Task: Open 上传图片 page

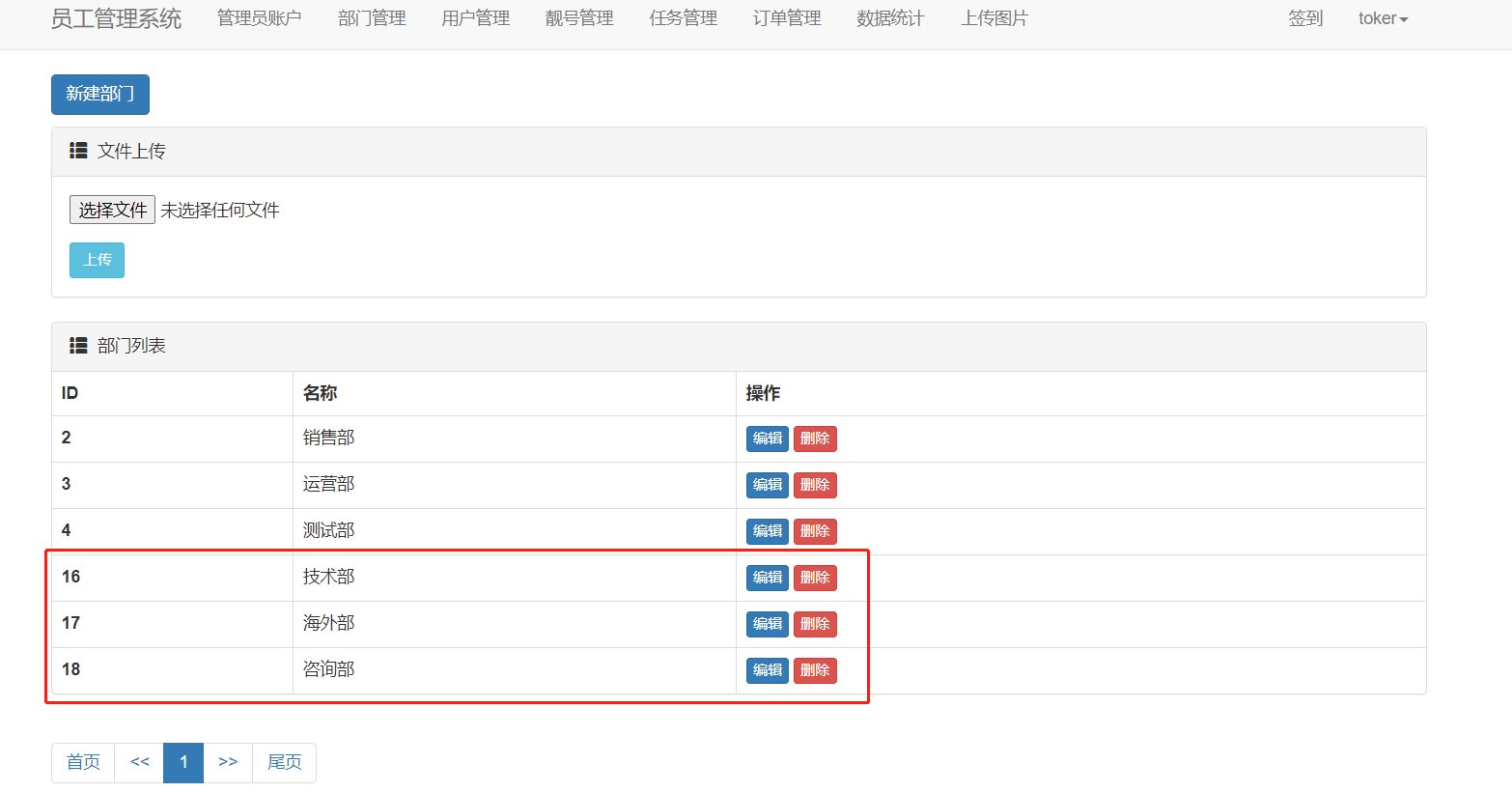Action: tap(994, 18)
